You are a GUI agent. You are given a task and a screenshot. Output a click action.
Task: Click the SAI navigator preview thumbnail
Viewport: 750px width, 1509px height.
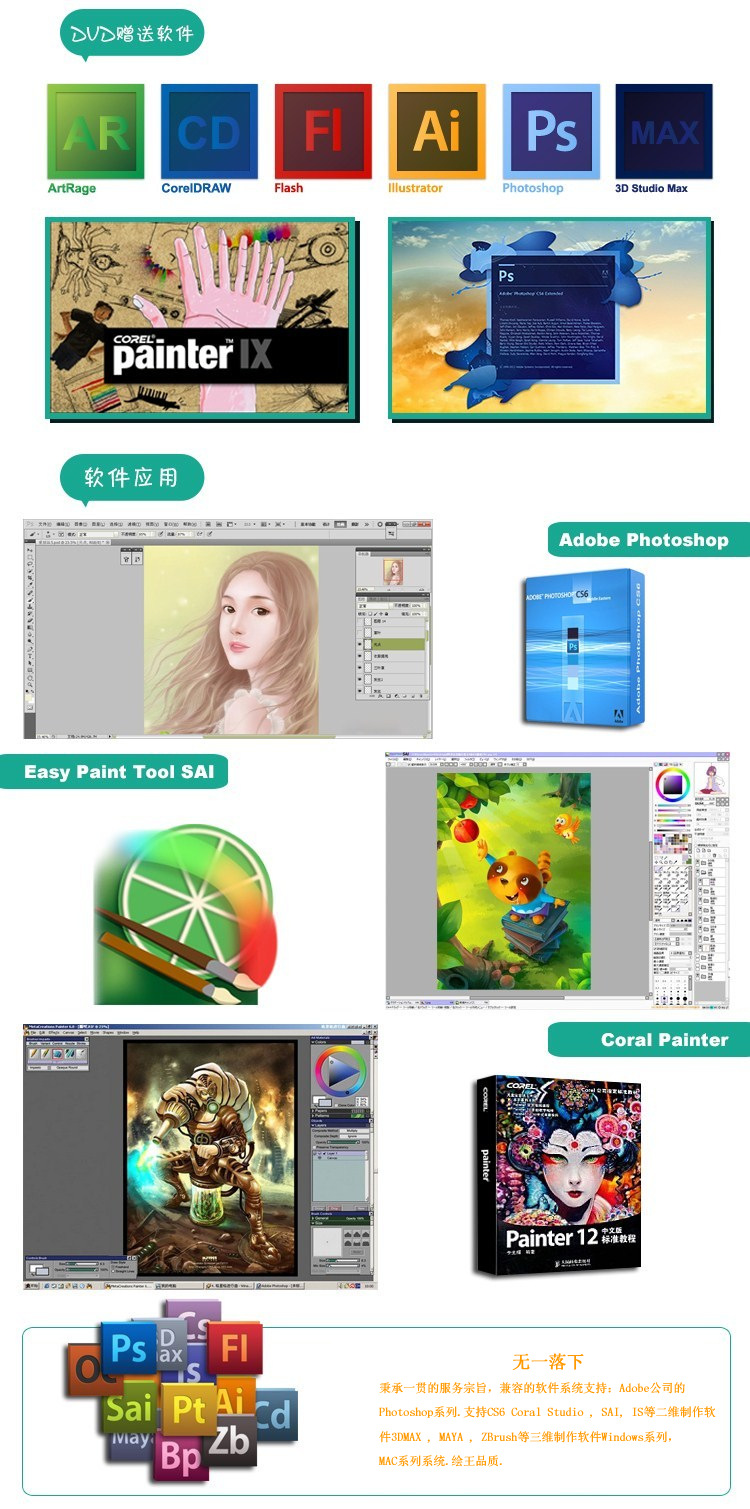click(712, 779)
